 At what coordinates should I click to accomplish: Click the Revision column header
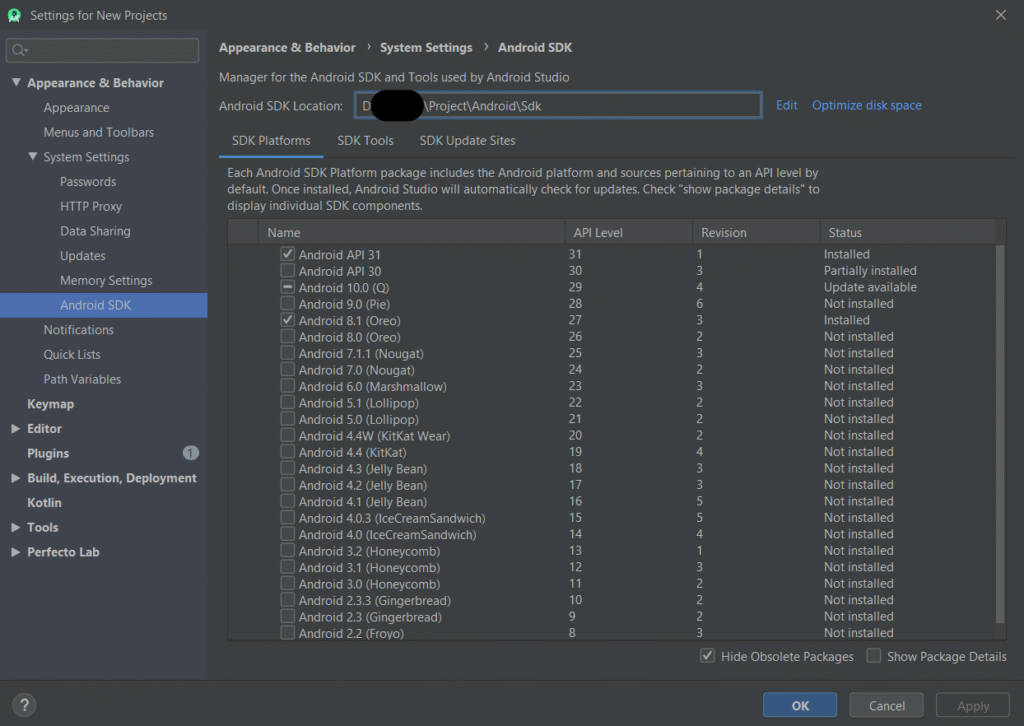(x=756, y=232)
